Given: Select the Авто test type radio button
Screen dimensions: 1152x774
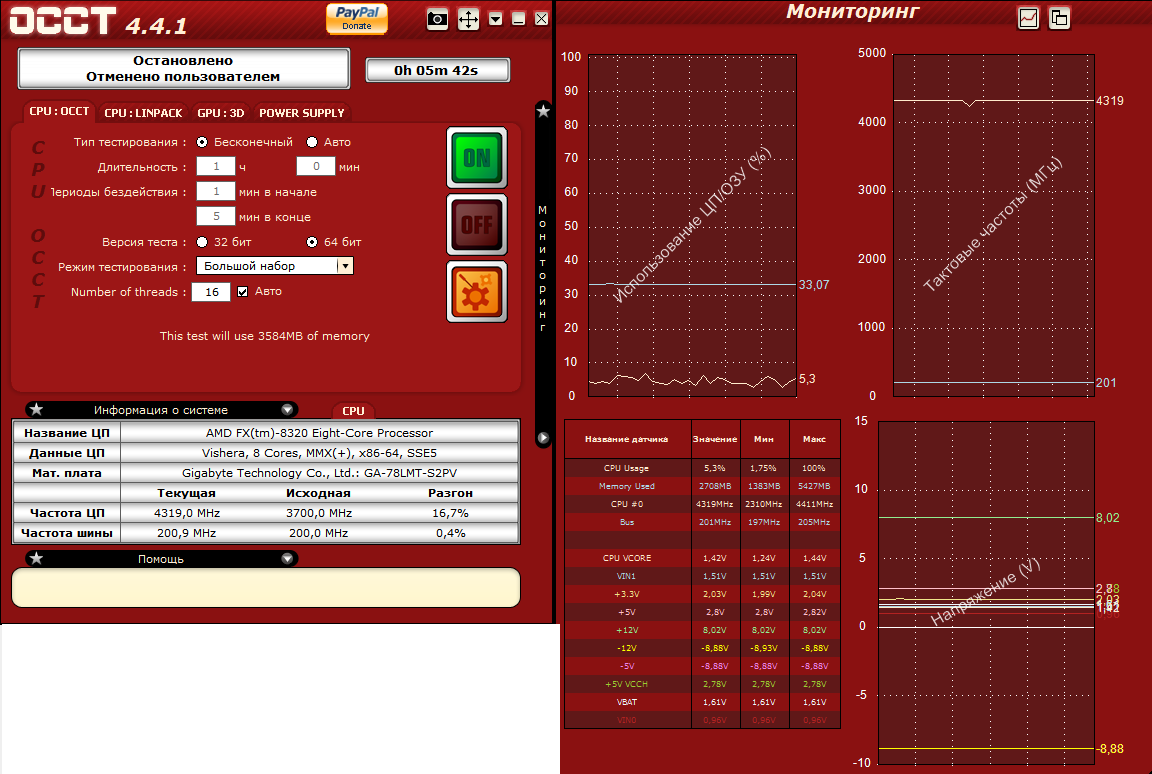Looking at the screenshot, I should coord(312,142).
